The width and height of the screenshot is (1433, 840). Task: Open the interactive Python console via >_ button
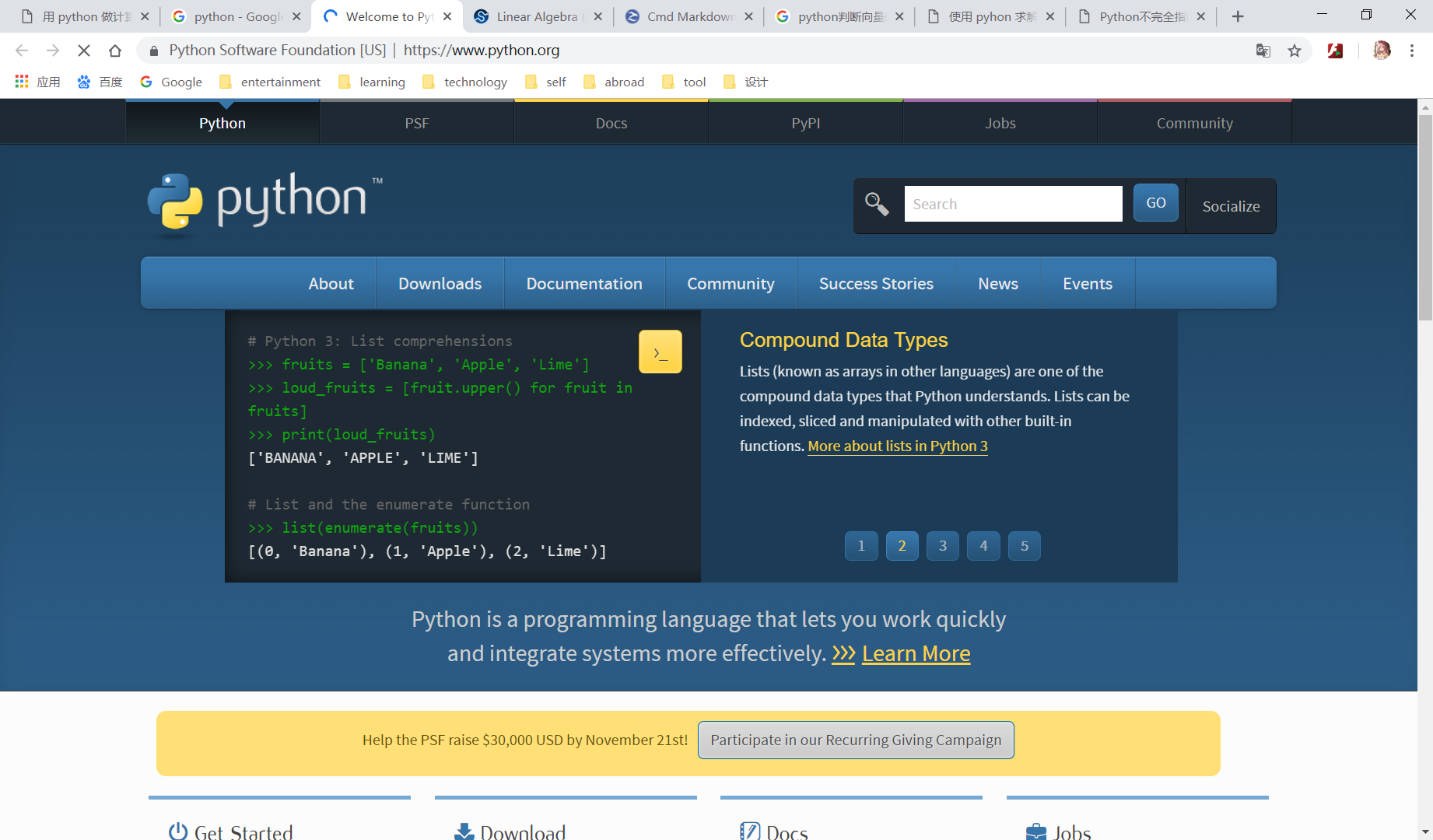coord(660,351)
